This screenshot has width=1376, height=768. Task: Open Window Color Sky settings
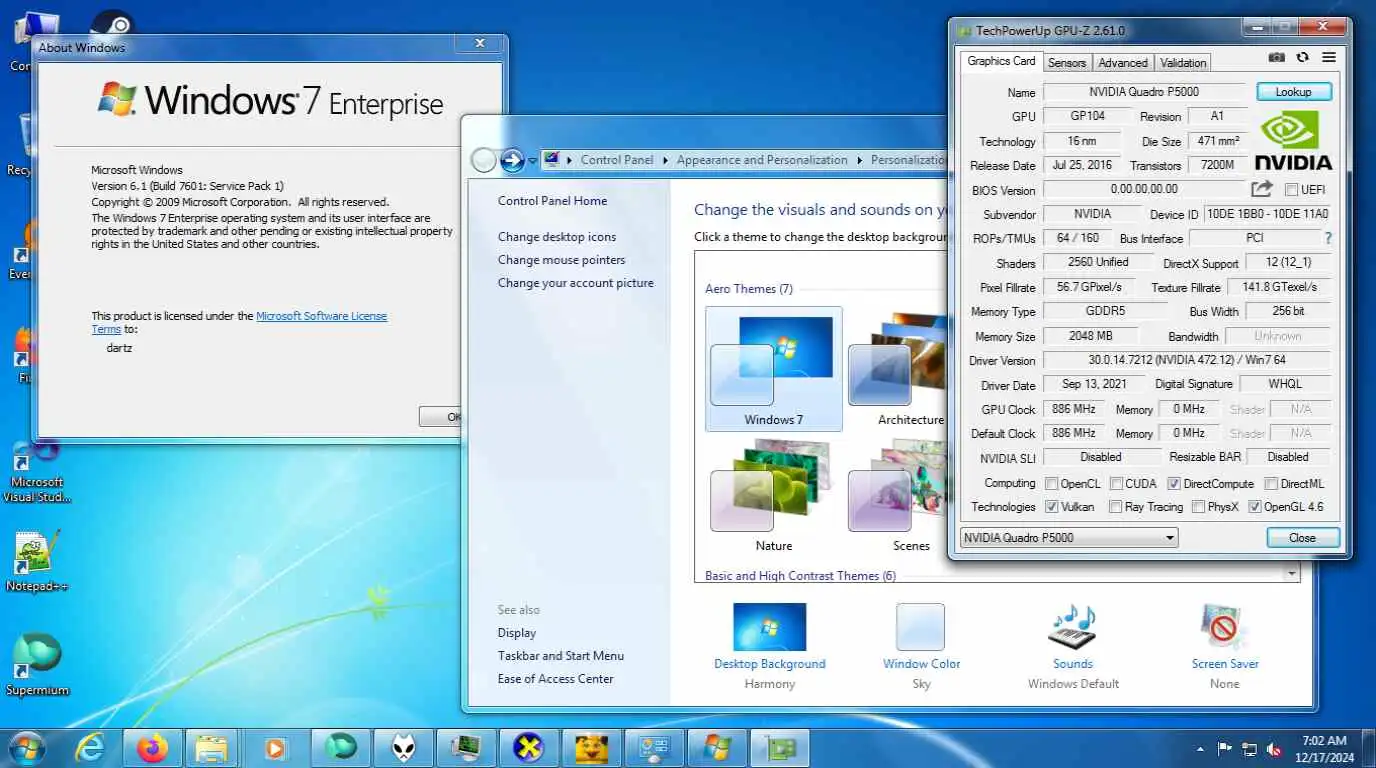coord(921,646)
